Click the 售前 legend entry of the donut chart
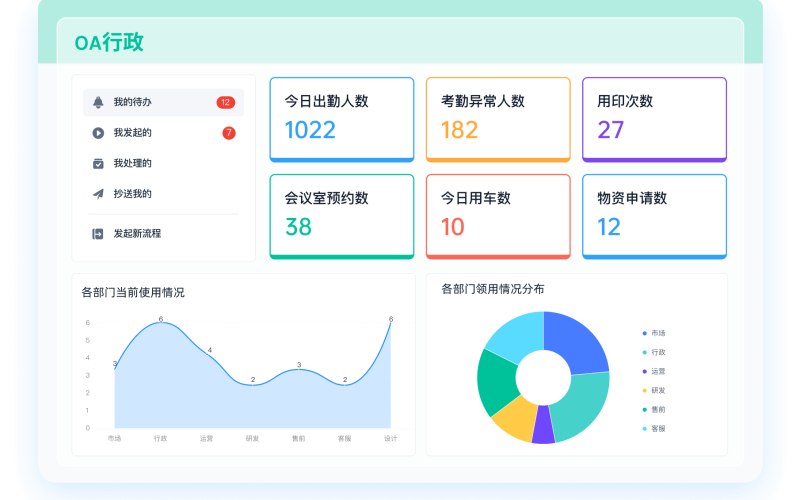Screen dimensions: 800x500 click(654, 409)
